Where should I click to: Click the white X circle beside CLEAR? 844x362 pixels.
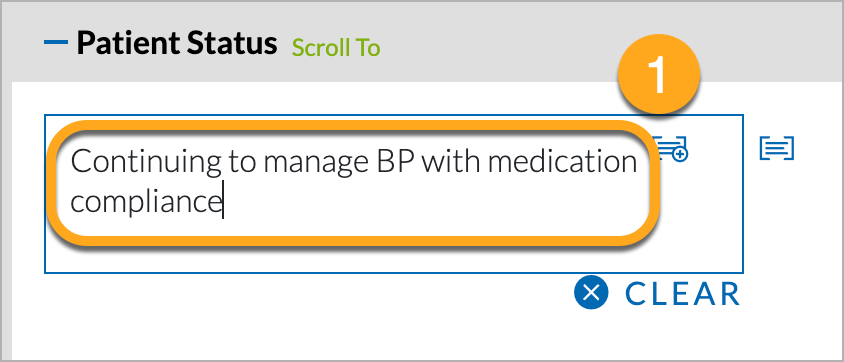click(591, 293)
